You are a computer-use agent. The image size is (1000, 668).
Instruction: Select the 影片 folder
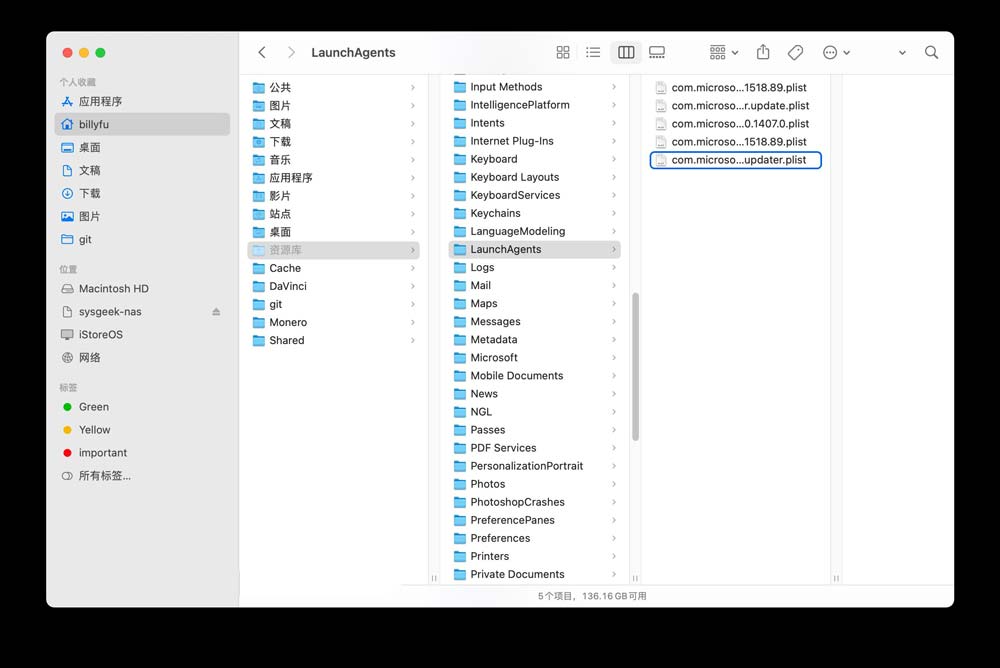[x=334, y=196]
